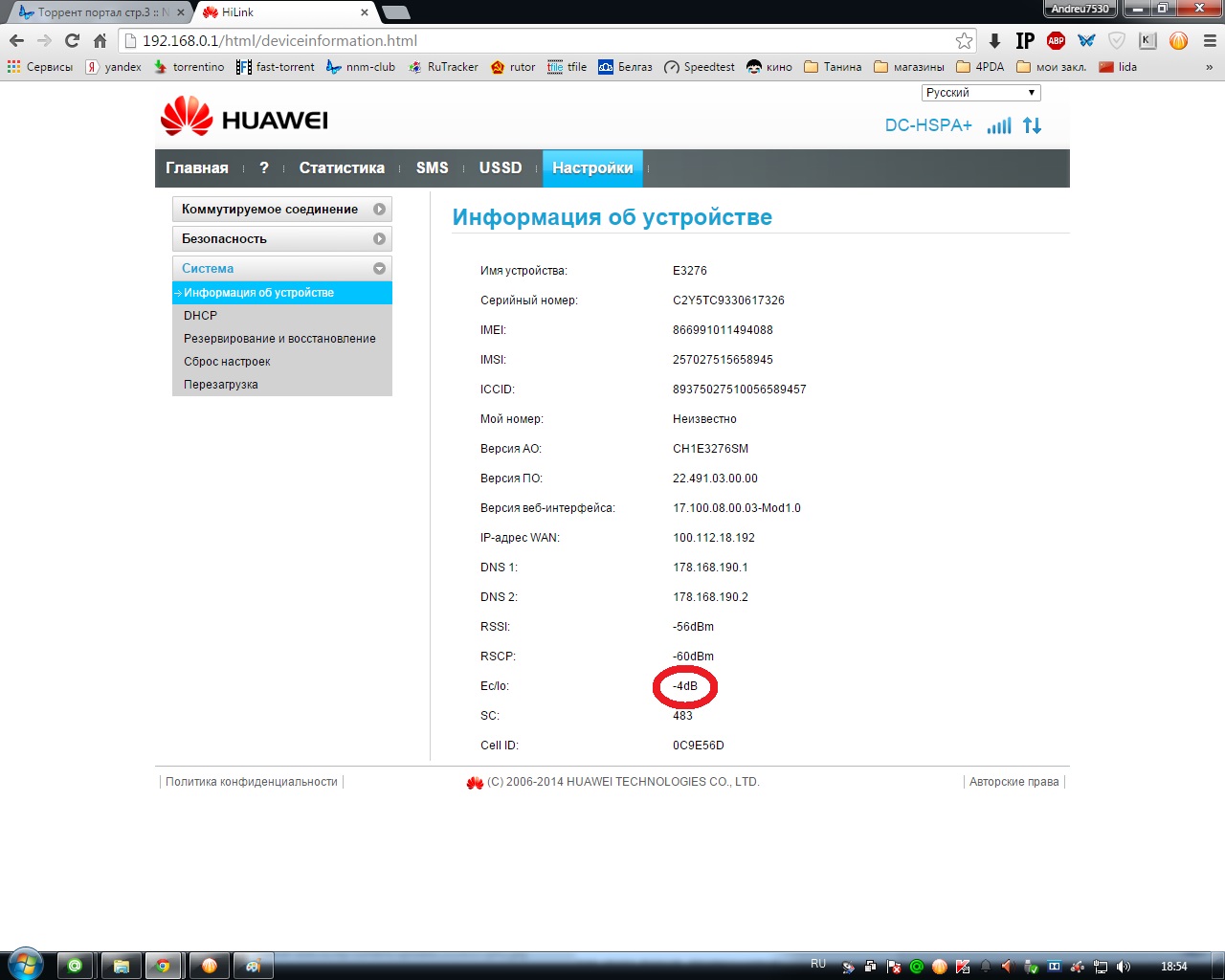Check the signal strength bars icon
Viewport: 1225px width, 980px height.
click(999, 125)
